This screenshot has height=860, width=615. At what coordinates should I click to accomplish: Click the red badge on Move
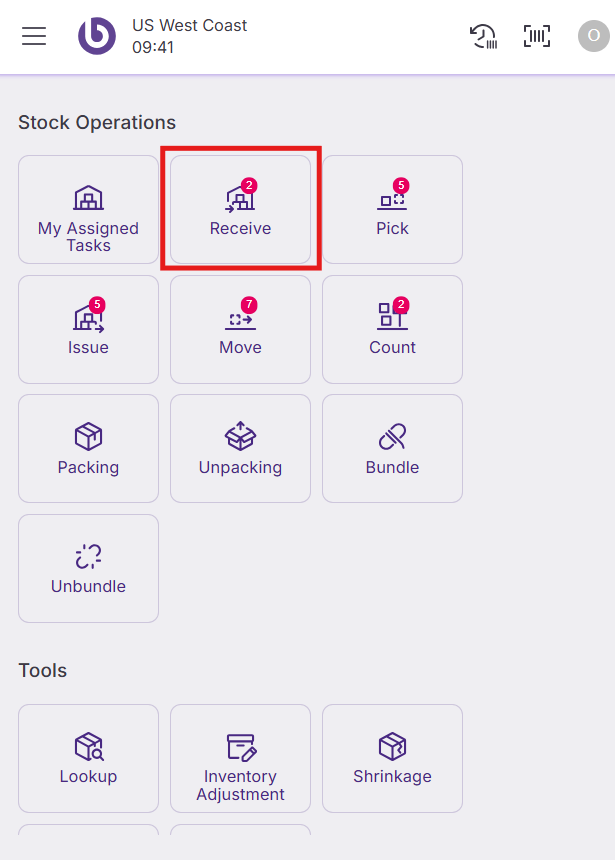click(x=249, y=304)
